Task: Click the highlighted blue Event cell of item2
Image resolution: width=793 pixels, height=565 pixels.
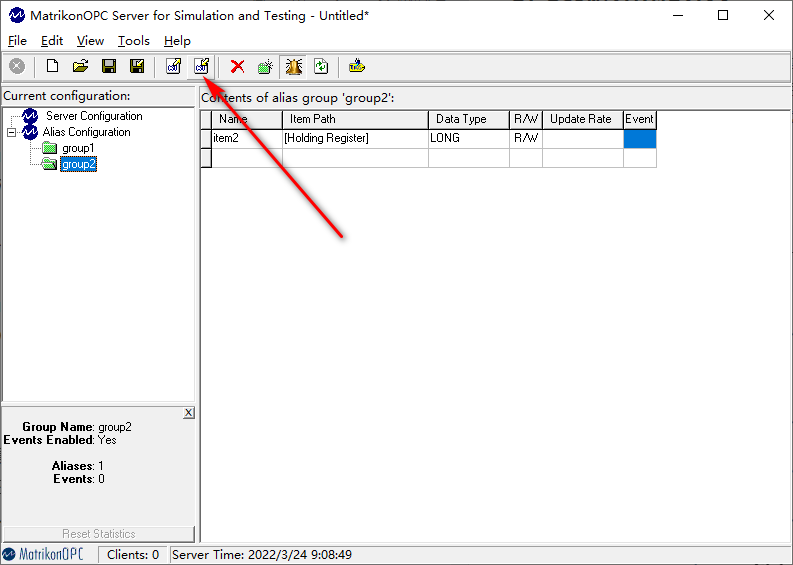Action: (x=640, y=139)
